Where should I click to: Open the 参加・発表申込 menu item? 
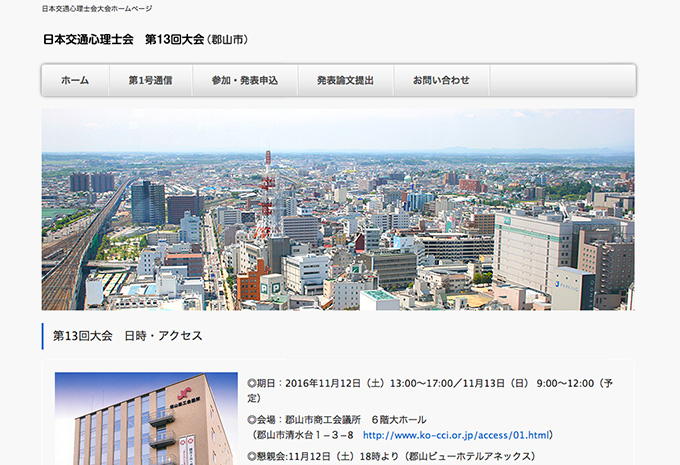(x=245, y=80)
